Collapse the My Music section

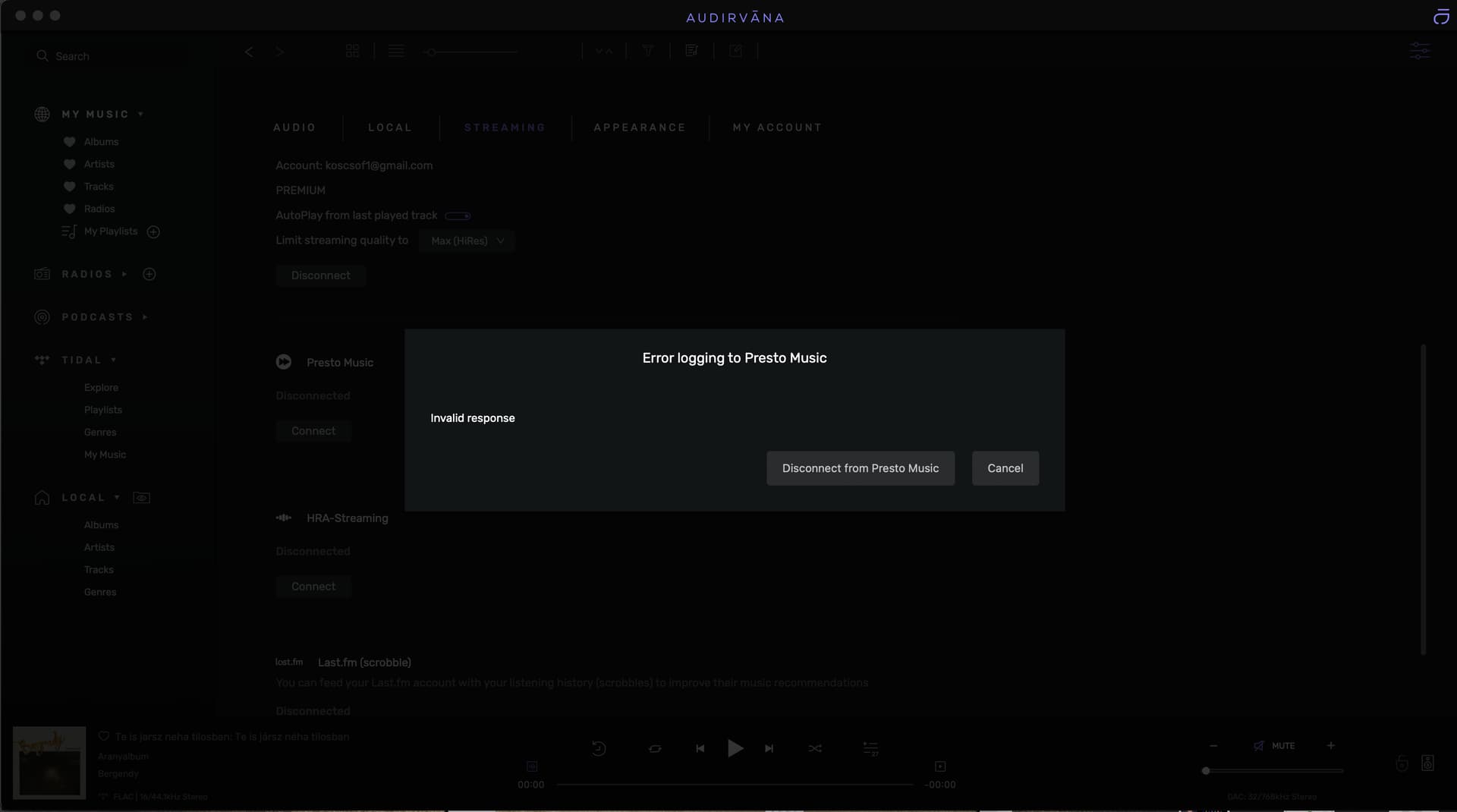[x=141, y=115]
